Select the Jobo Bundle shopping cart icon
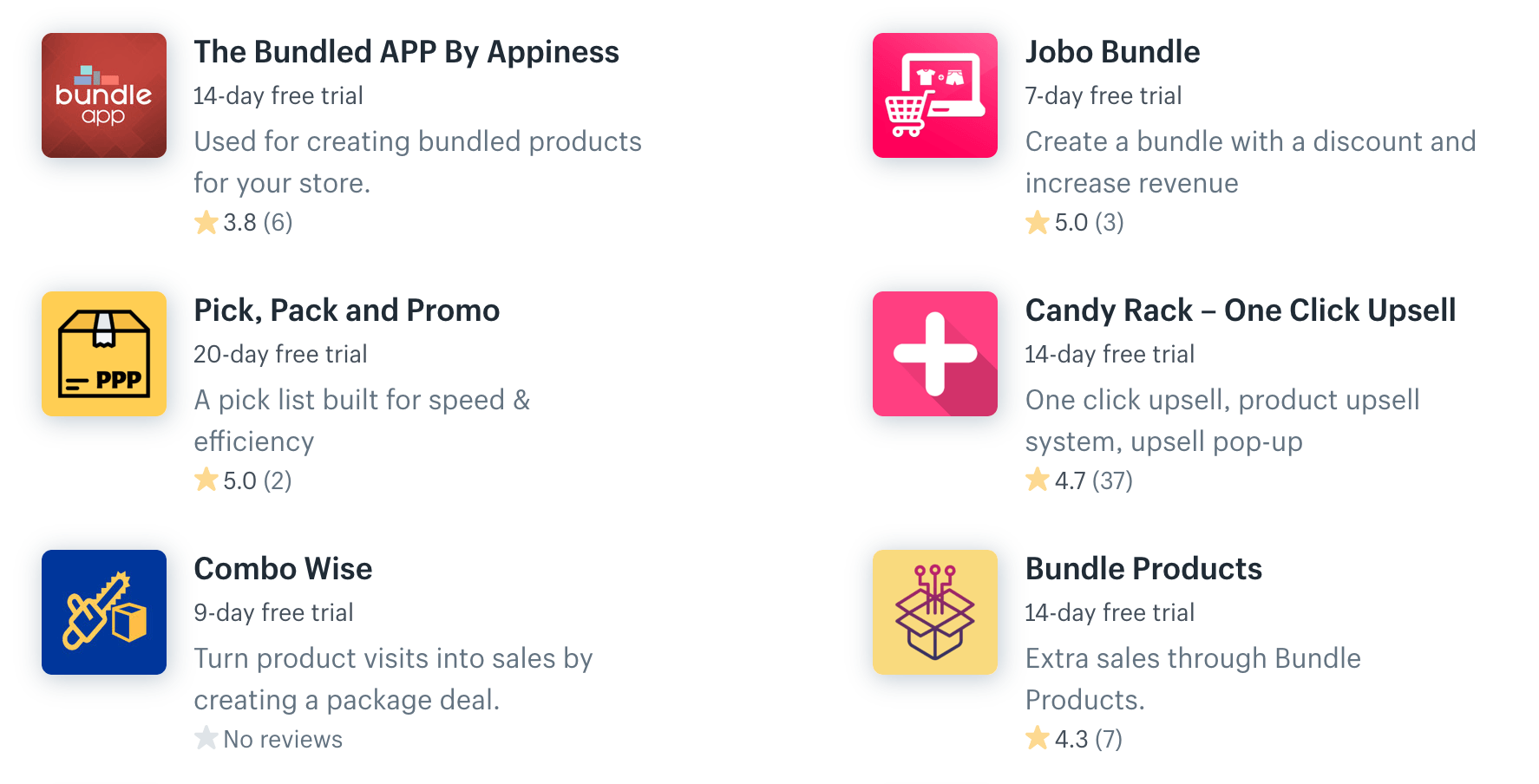The height and width of the screenshot is (784, 1539). click(934, 95)
